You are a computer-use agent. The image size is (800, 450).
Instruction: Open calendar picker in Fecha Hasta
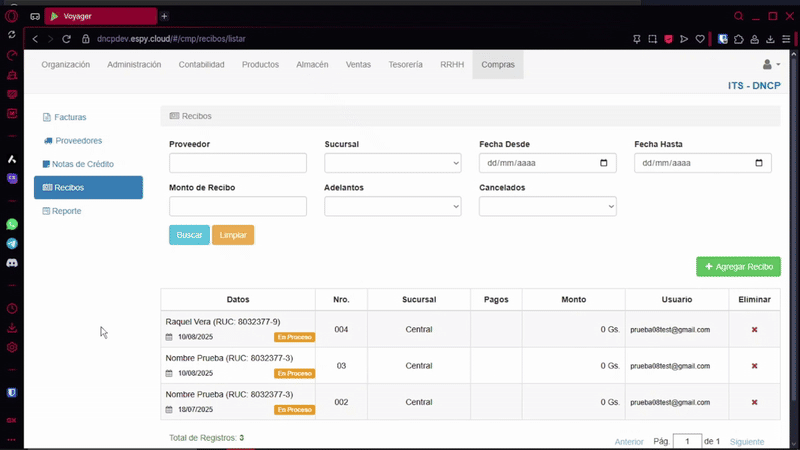click(758, 163)
